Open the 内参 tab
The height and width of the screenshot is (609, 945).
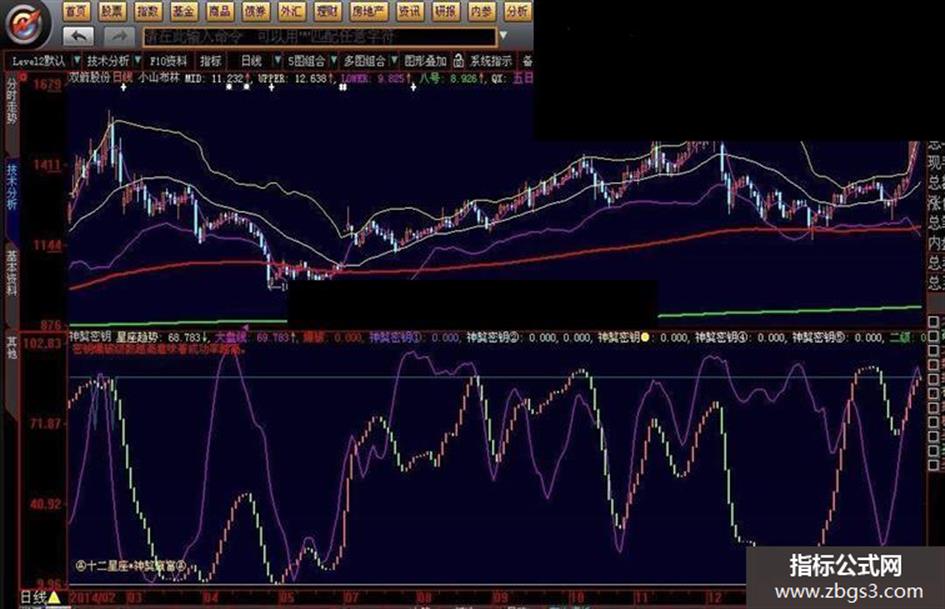tap(482, 11)
